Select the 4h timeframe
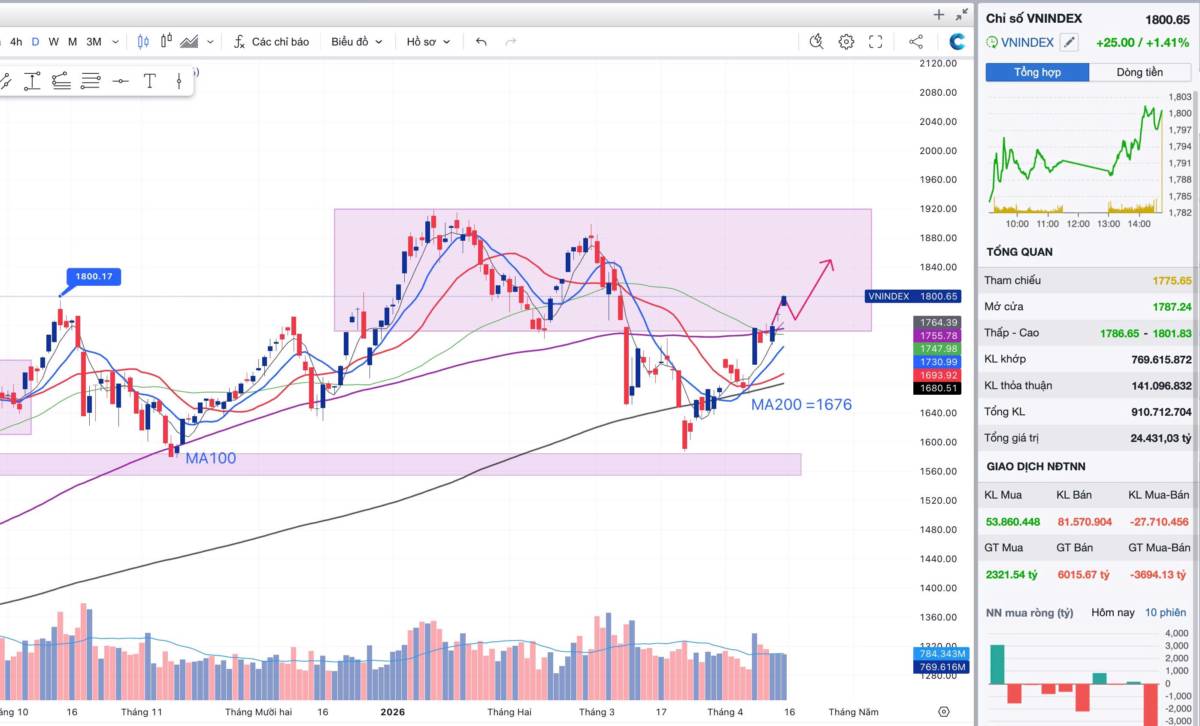 coord(16,42)
